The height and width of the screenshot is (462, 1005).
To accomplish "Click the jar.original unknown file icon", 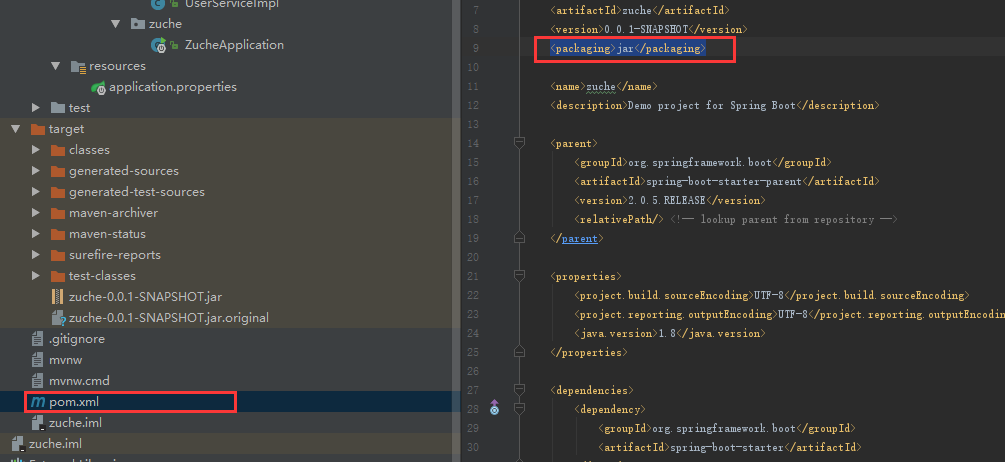I will coord(58,318).
